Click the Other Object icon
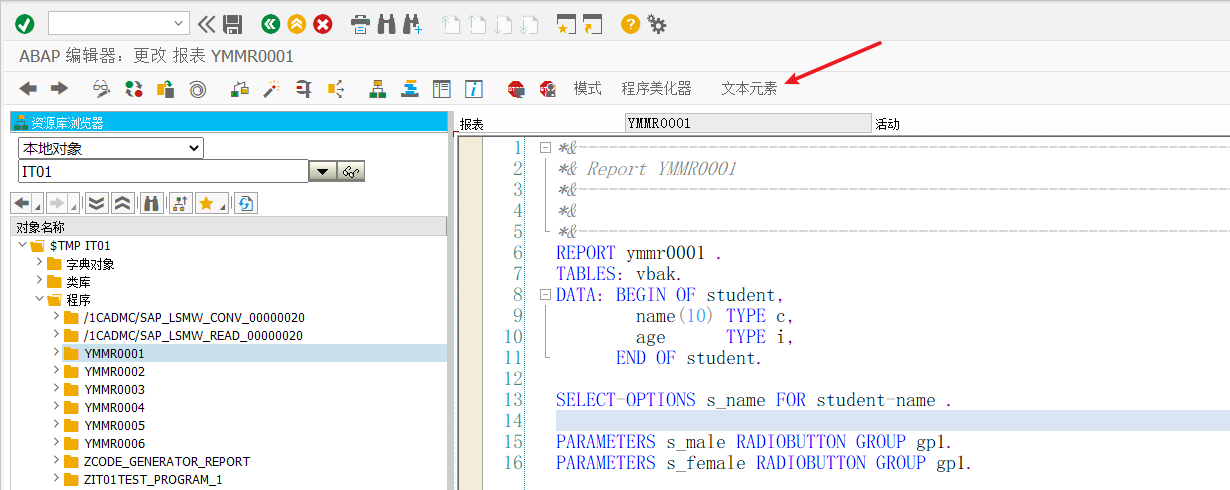The width and height of the screenshot is (1230, 490). (166, 89)
